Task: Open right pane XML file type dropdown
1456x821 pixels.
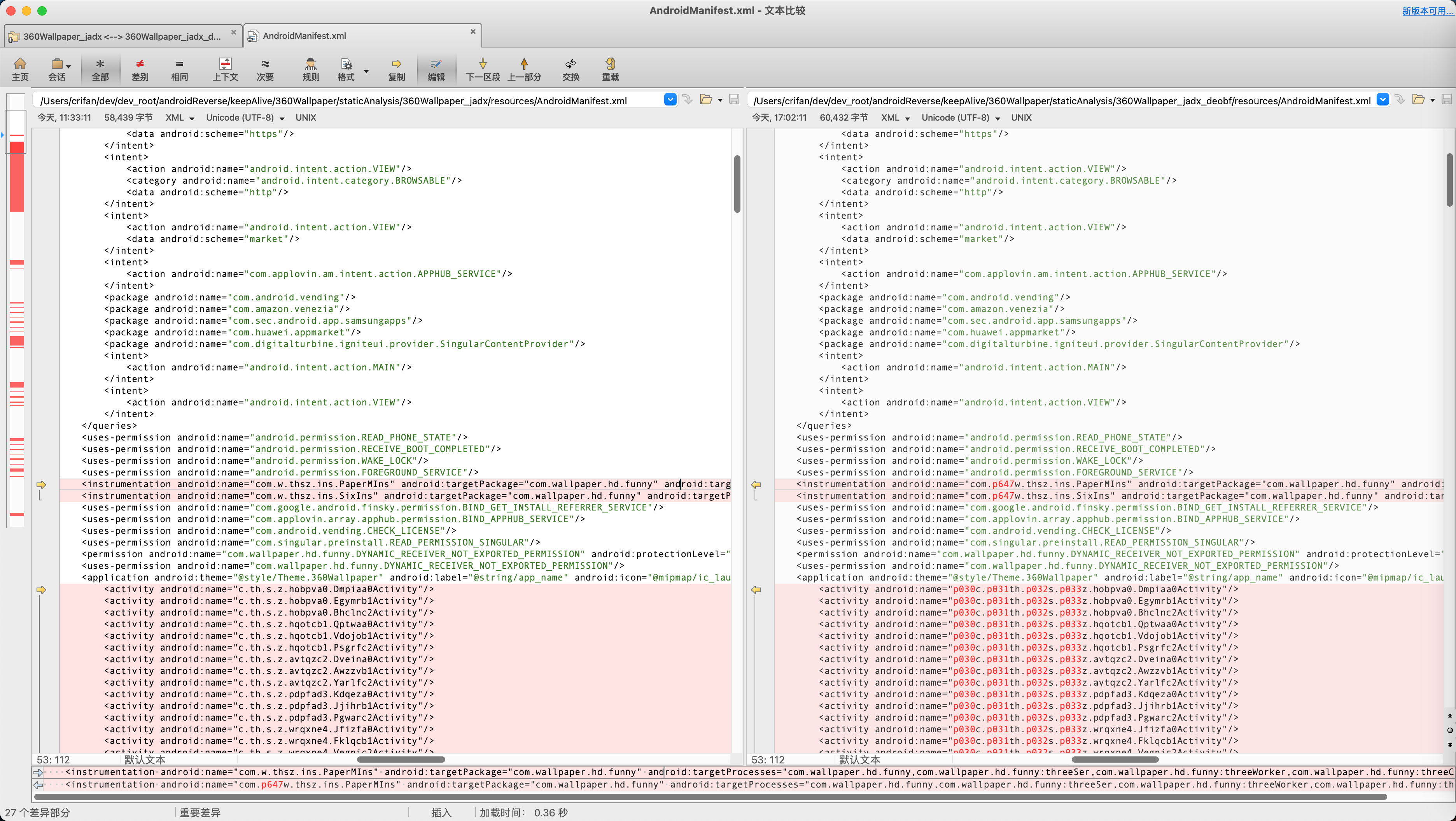Action: click(895, 118)
